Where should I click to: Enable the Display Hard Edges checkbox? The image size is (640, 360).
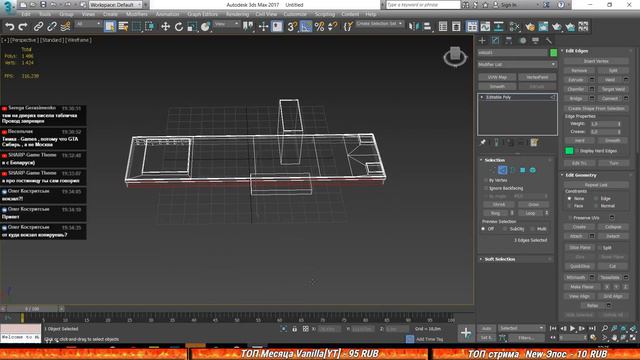(x=578, y=151)
